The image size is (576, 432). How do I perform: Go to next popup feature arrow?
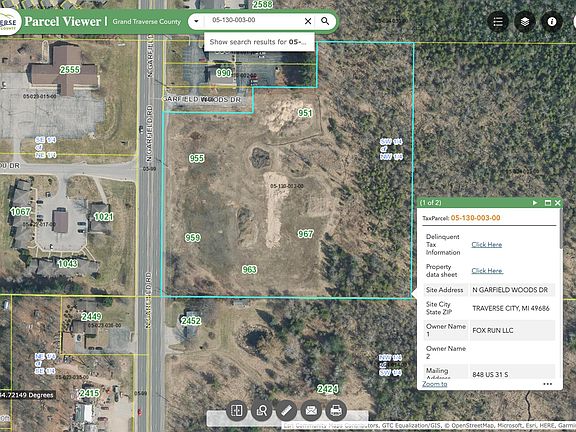click(535, 203)
